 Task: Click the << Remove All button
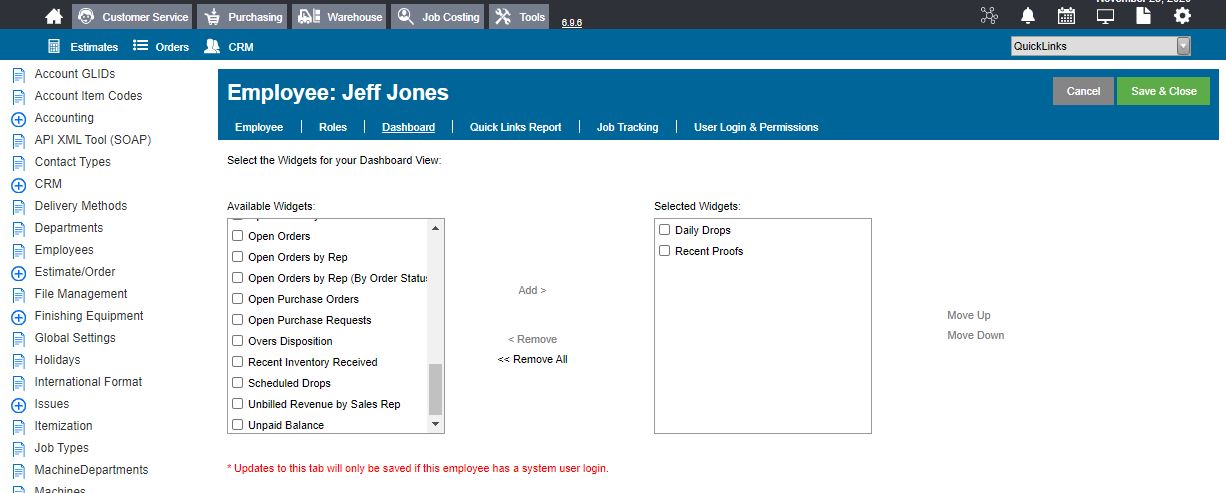(532, 359)
